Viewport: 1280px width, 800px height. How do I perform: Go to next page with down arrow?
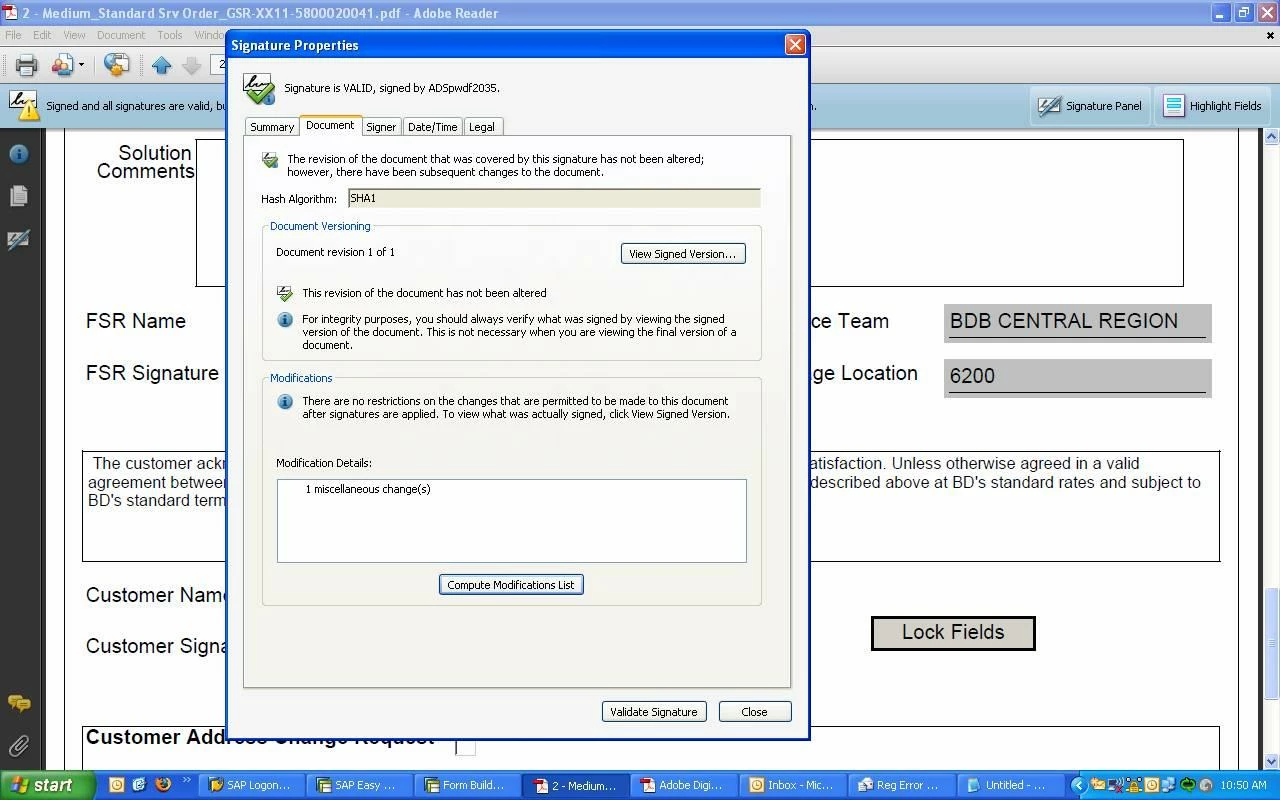tap(191, 65)
